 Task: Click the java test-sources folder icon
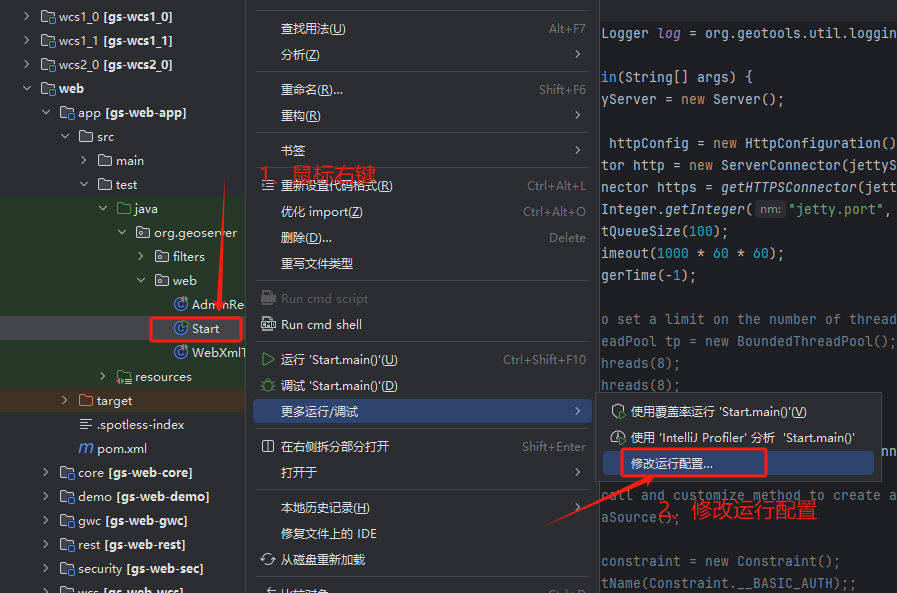(x=124, y=208)
